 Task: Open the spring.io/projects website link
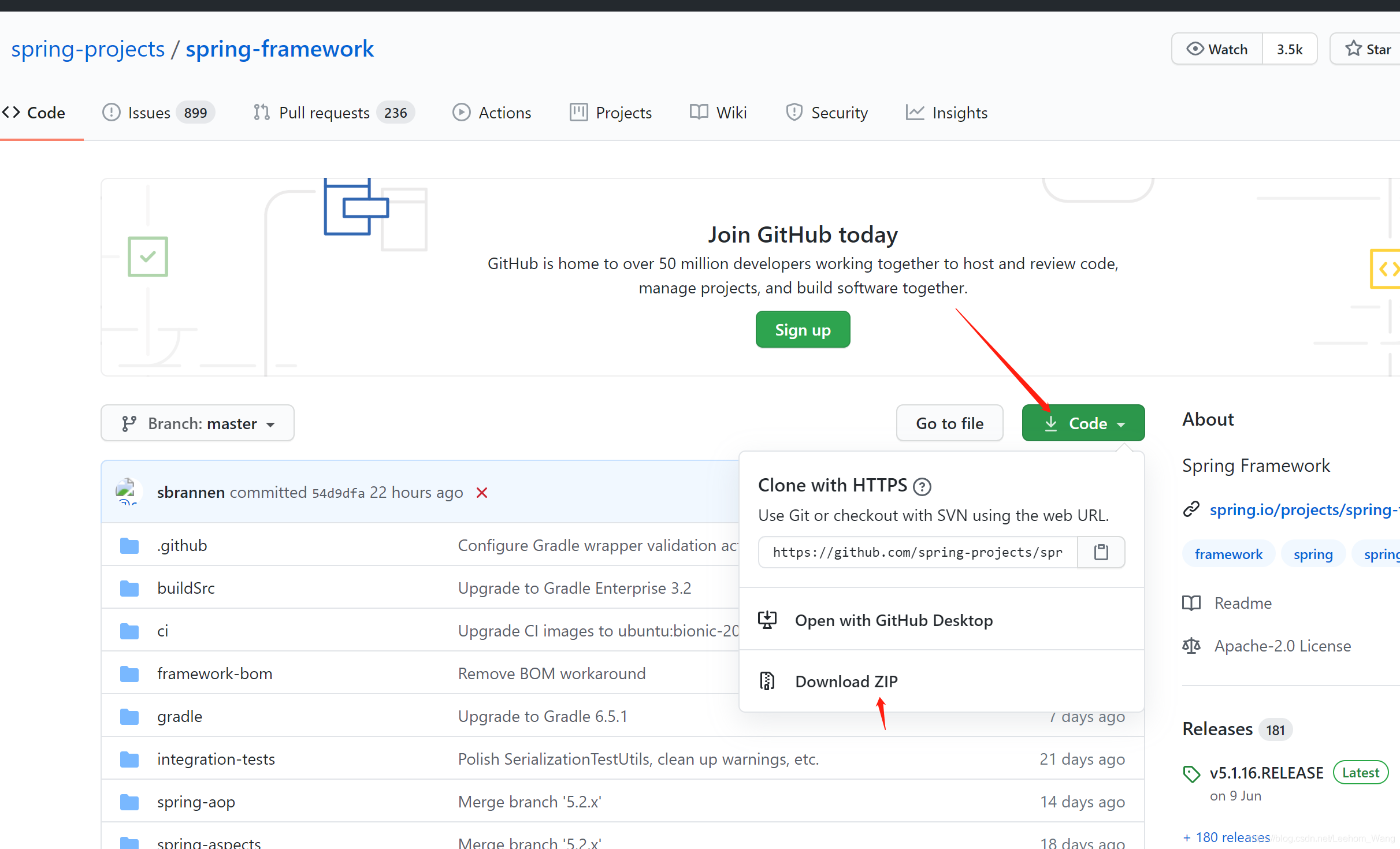1305,510
